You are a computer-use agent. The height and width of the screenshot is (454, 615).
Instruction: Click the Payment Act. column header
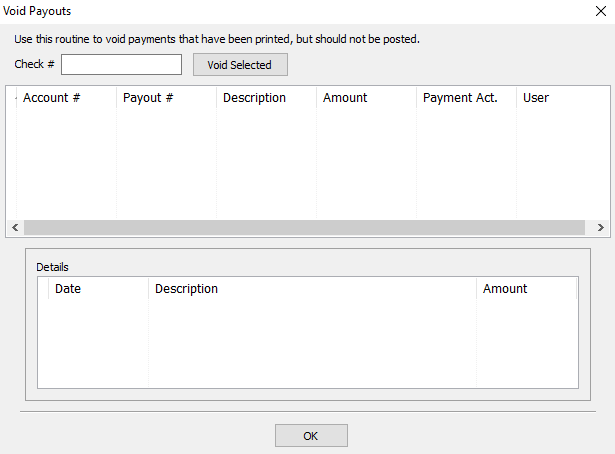[466, 98]
